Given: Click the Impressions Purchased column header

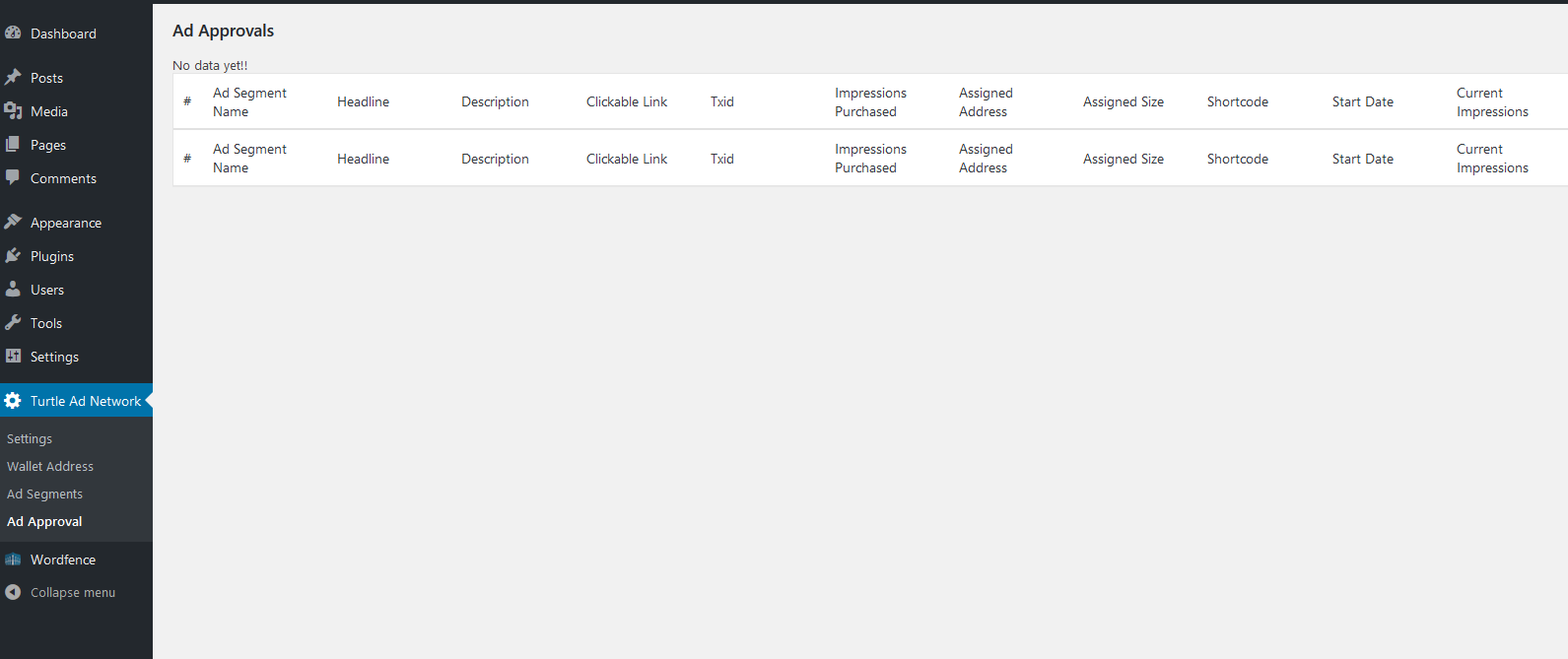Looking at the screenshot, I should (870, 101).
